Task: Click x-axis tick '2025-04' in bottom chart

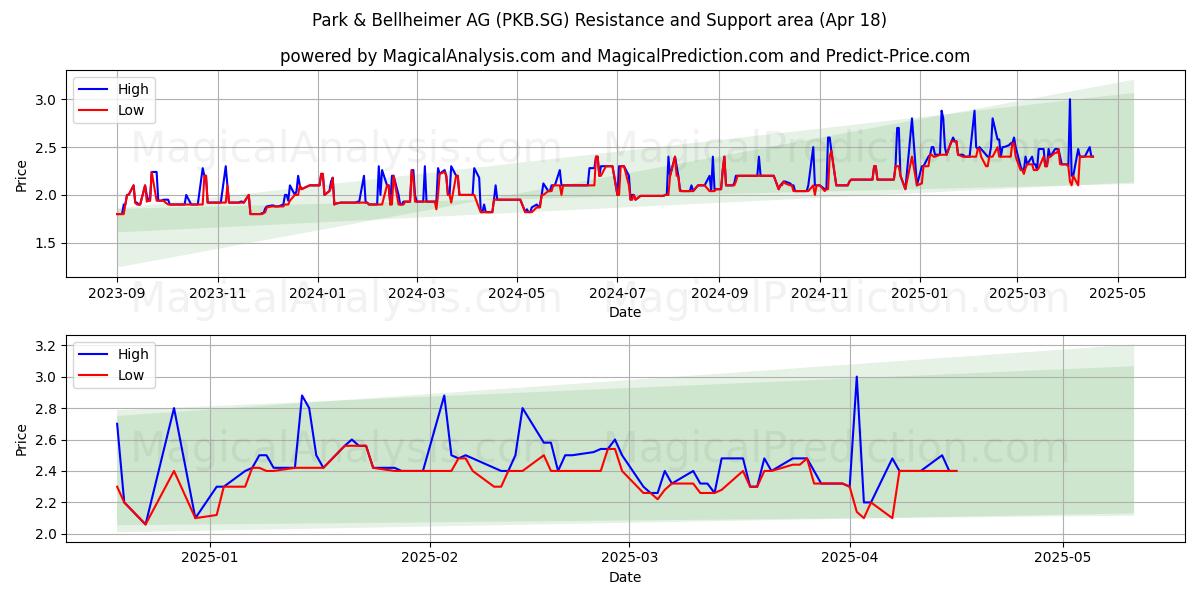Action: click(x=850, y=558)
